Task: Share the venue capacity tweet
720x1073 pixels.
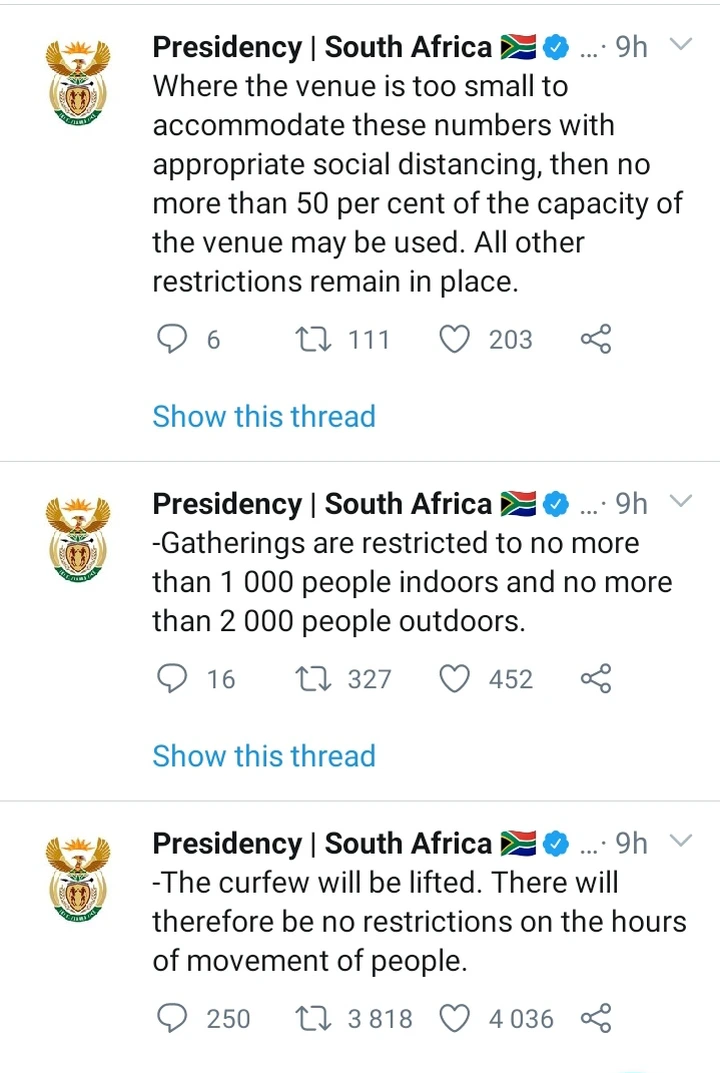Action: coord(596,339)
